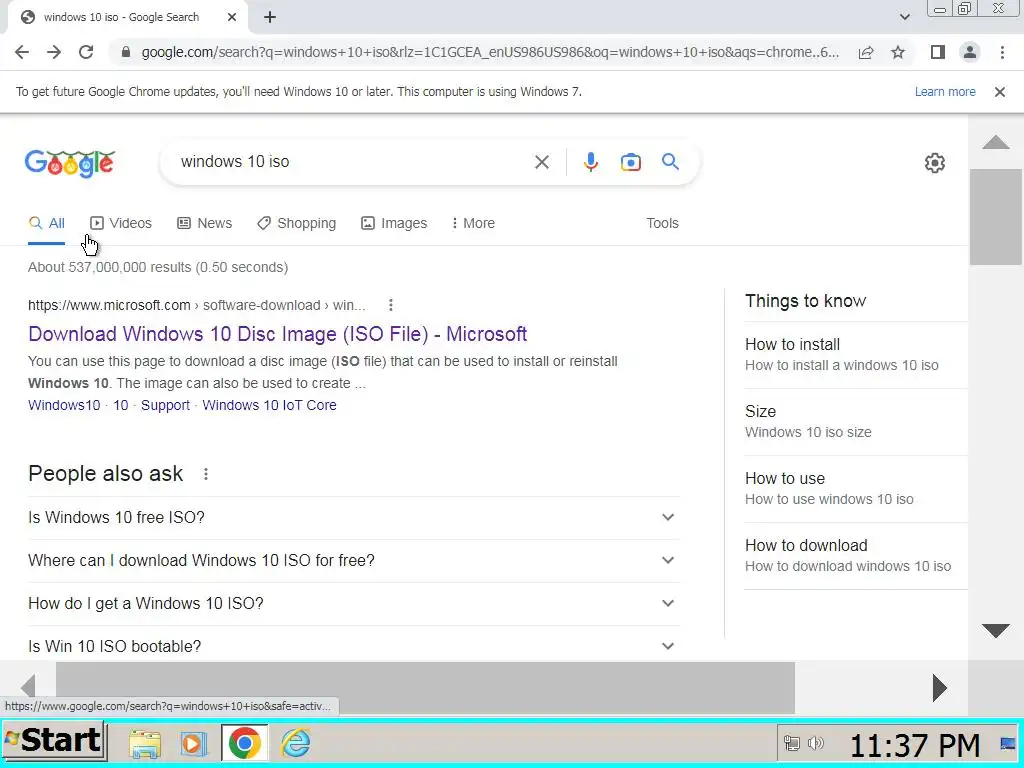This screenshot has height=768, width=1024.
Task: Click the address bar URL text
Action: (x=490, y=52)
